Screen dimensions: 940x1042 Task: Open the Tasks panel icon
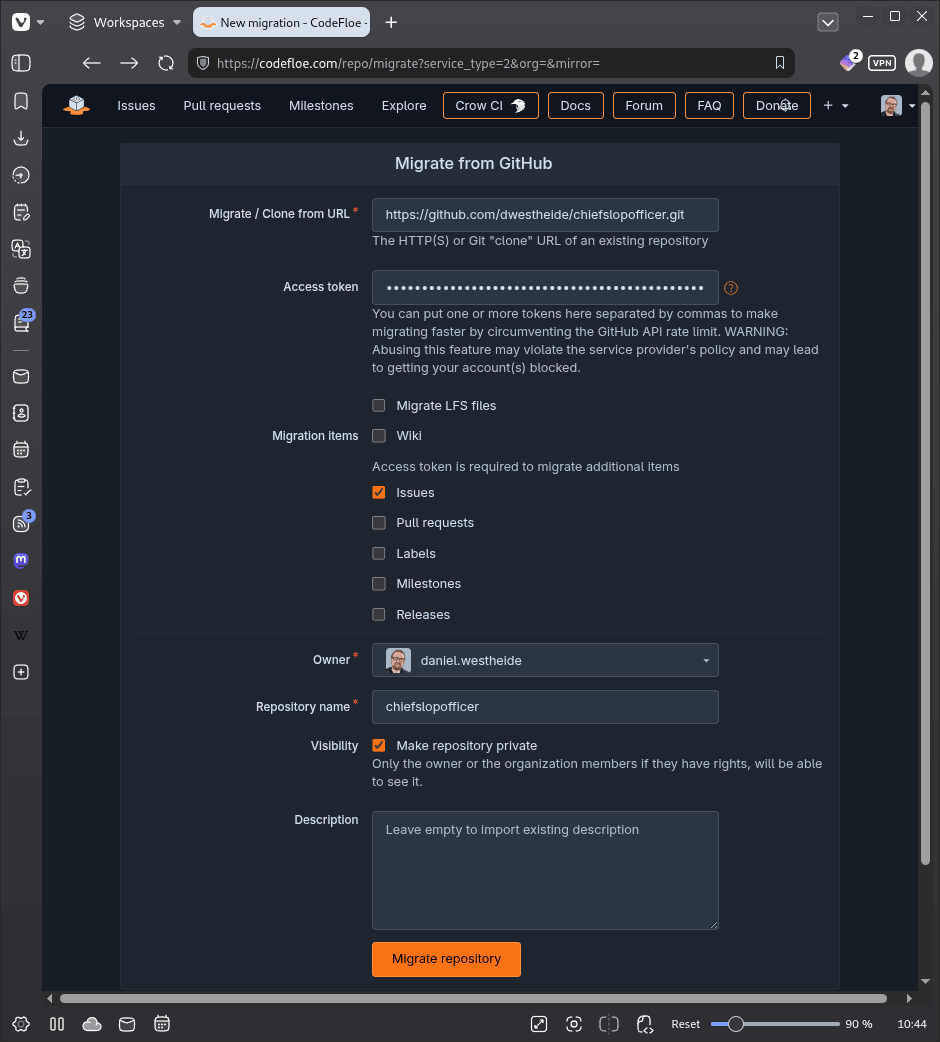click(21, 487)
